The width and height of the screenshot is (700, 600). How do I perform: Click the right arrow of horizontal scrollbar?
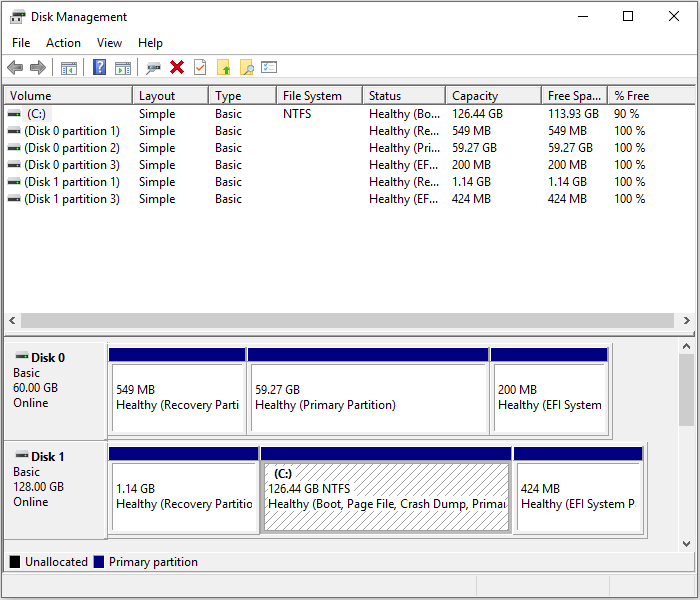click(x=686, y=320)
